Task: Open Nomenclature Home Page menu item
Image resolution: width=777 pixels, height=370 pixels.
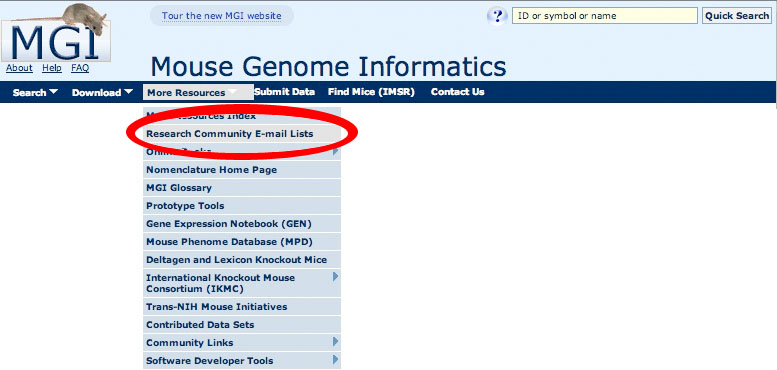Action: tap(242, 170)
